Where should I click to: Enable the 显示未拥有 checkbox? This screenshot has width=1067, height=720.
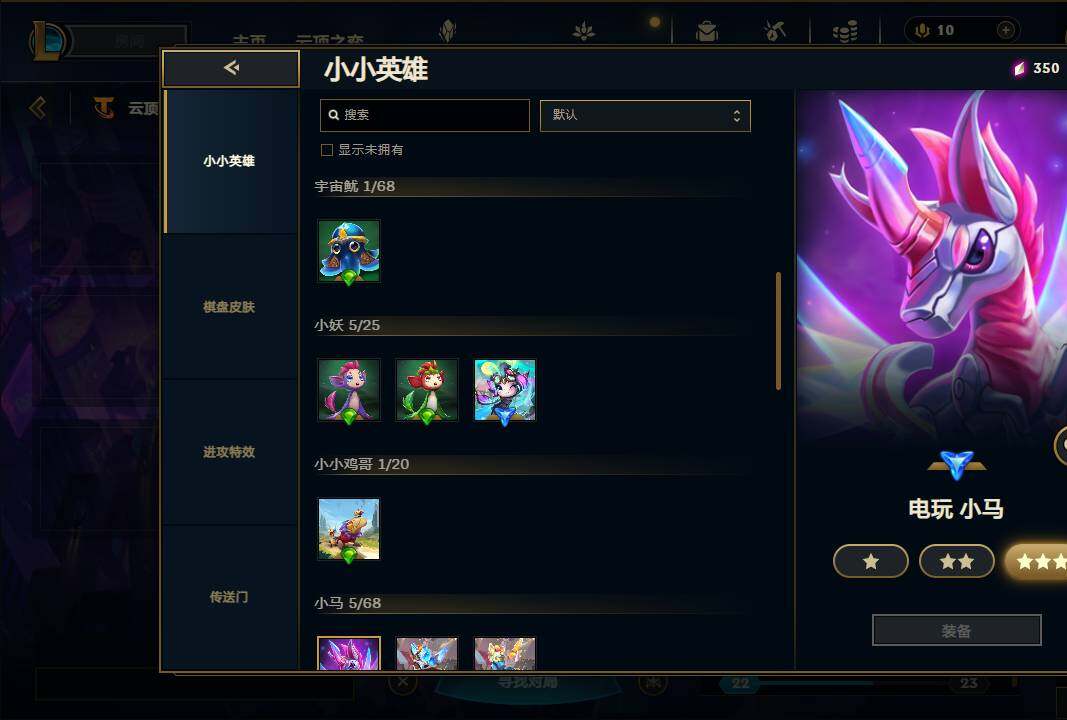(x=327, y=150)
